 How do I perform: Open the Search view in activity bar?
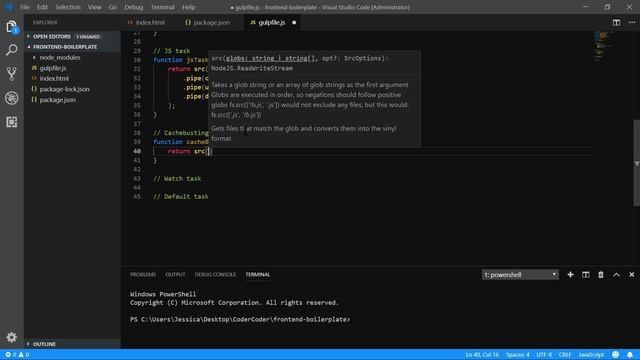point(11,50)
